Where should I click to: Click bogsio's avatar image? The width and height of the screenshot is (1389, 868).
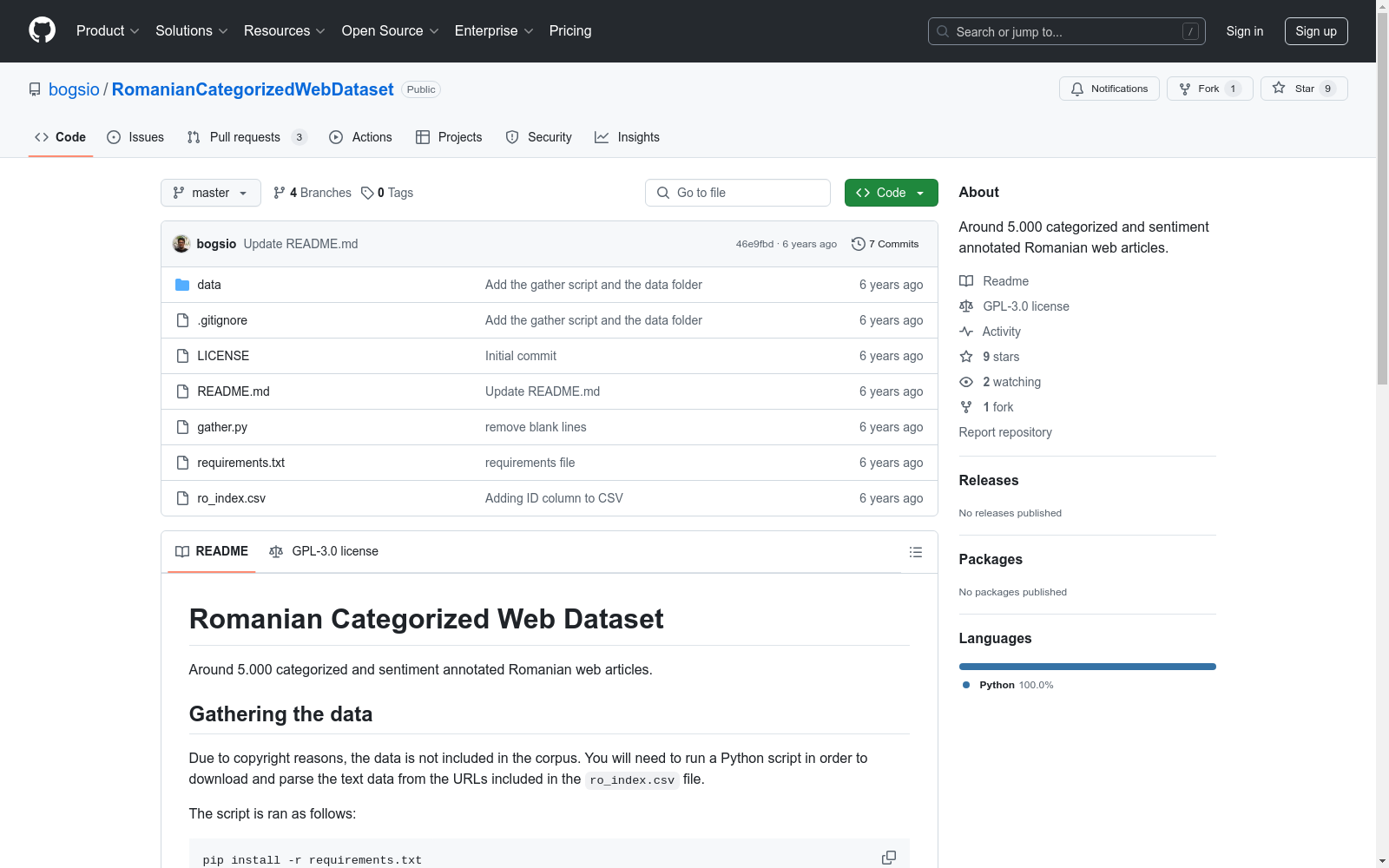pos(181,244)
